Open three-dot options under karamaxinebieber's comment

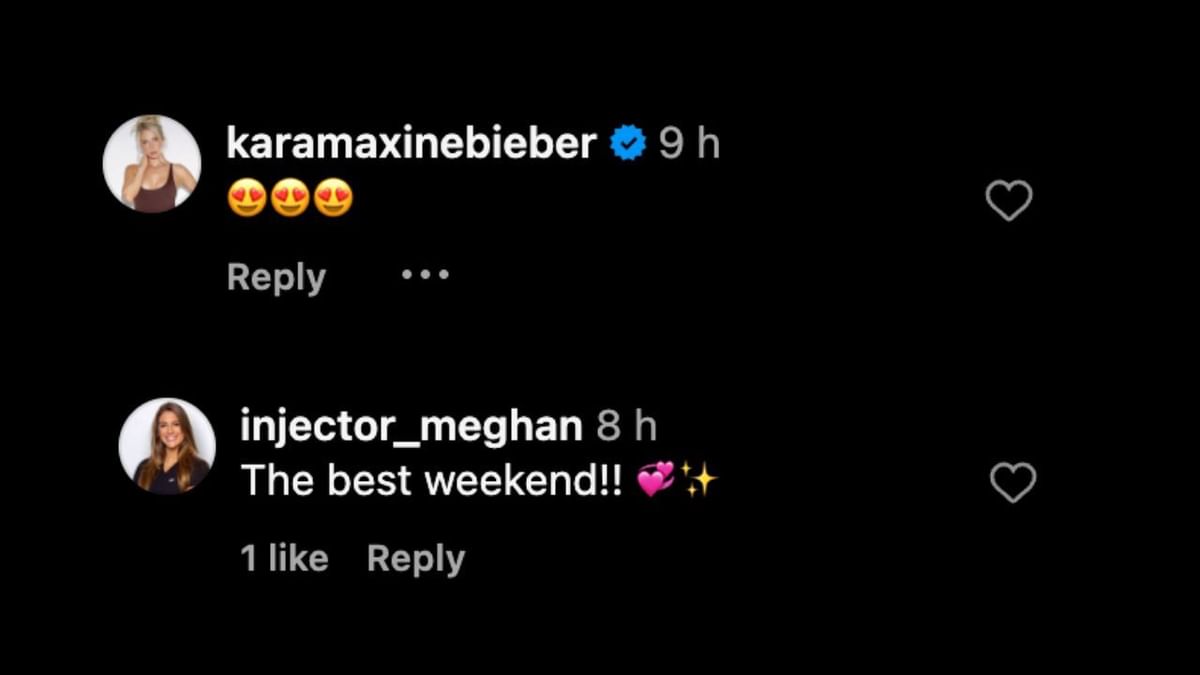[425, 274]
